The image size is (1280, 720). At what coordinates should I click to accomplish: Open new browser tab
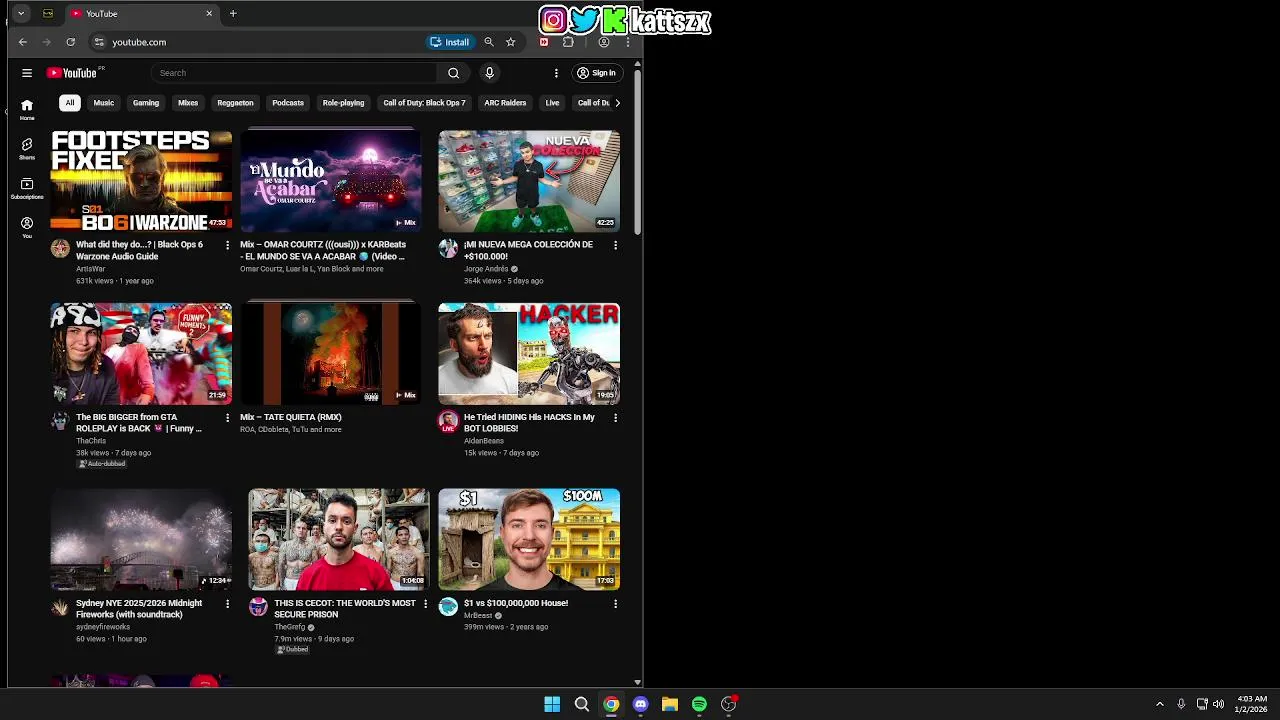[233, 14]
